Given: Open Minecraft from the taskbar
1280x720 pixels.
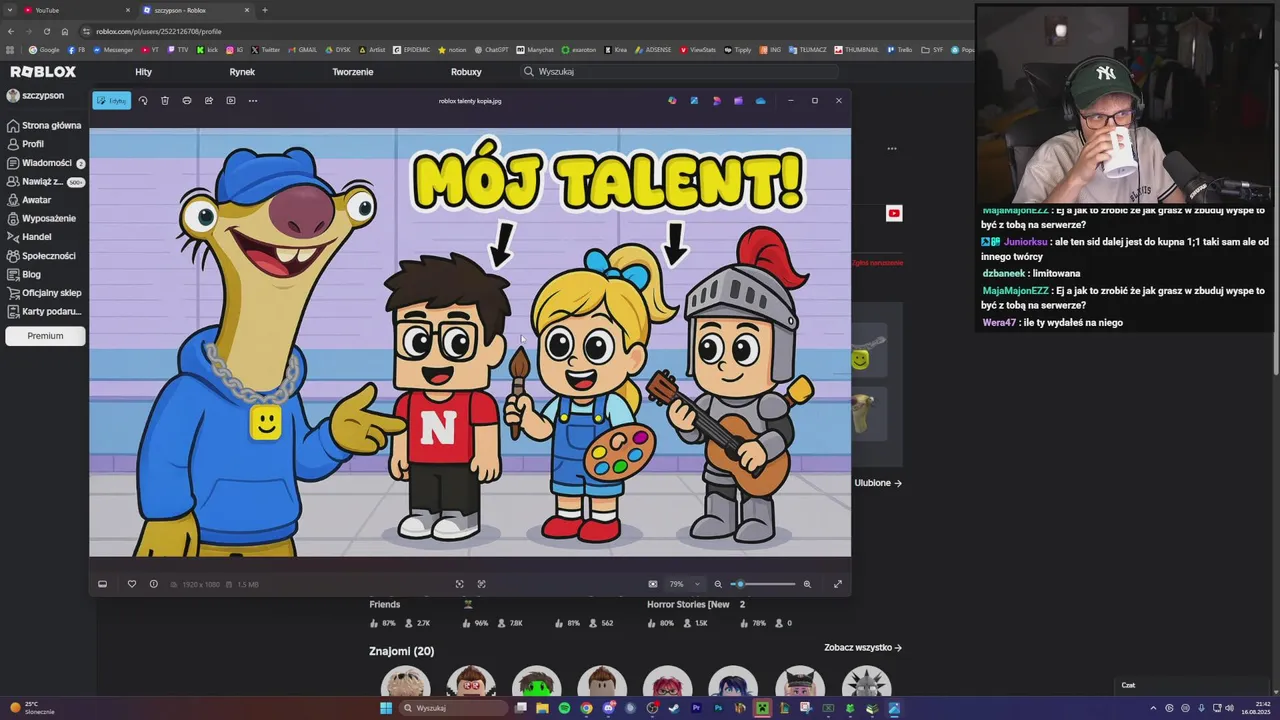Looking at the screenshot, I should pyautogui.click(x=762, y=708).
